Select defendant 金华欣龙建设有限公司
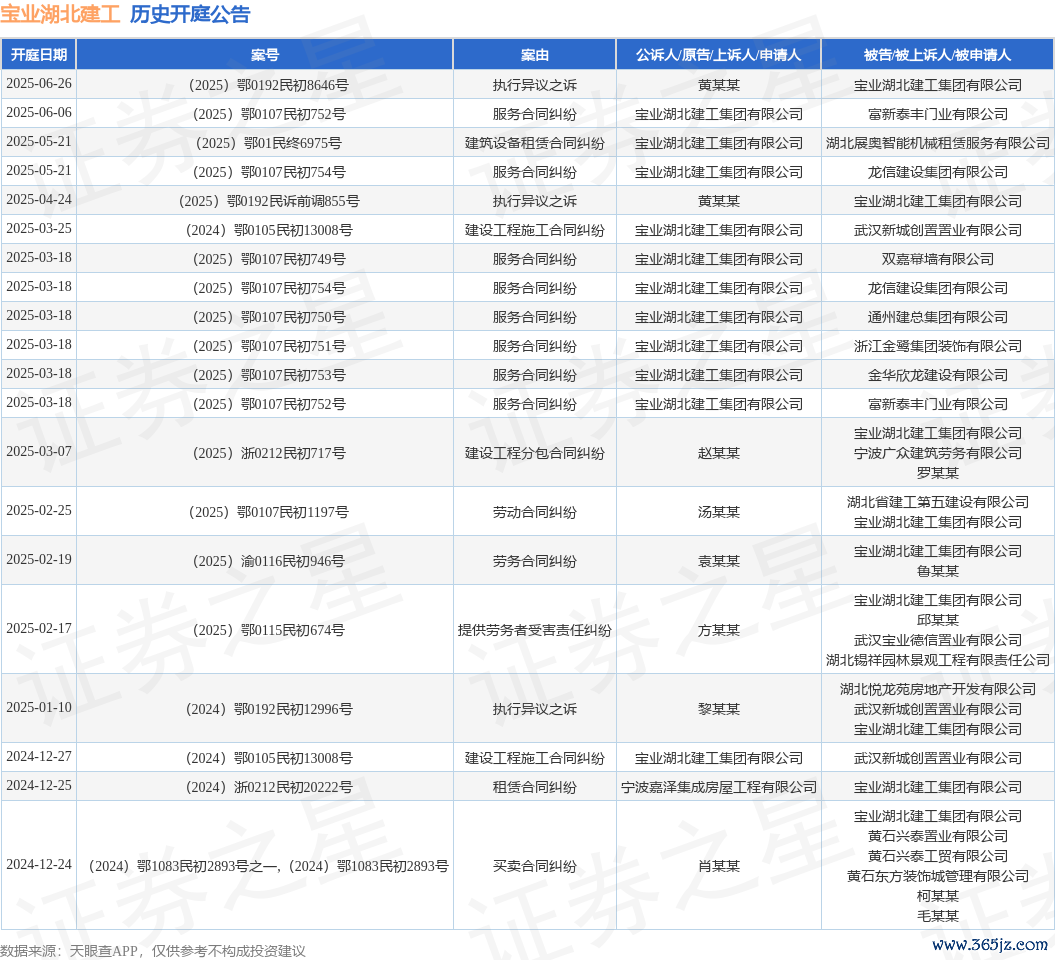 [x=937, y=375]
